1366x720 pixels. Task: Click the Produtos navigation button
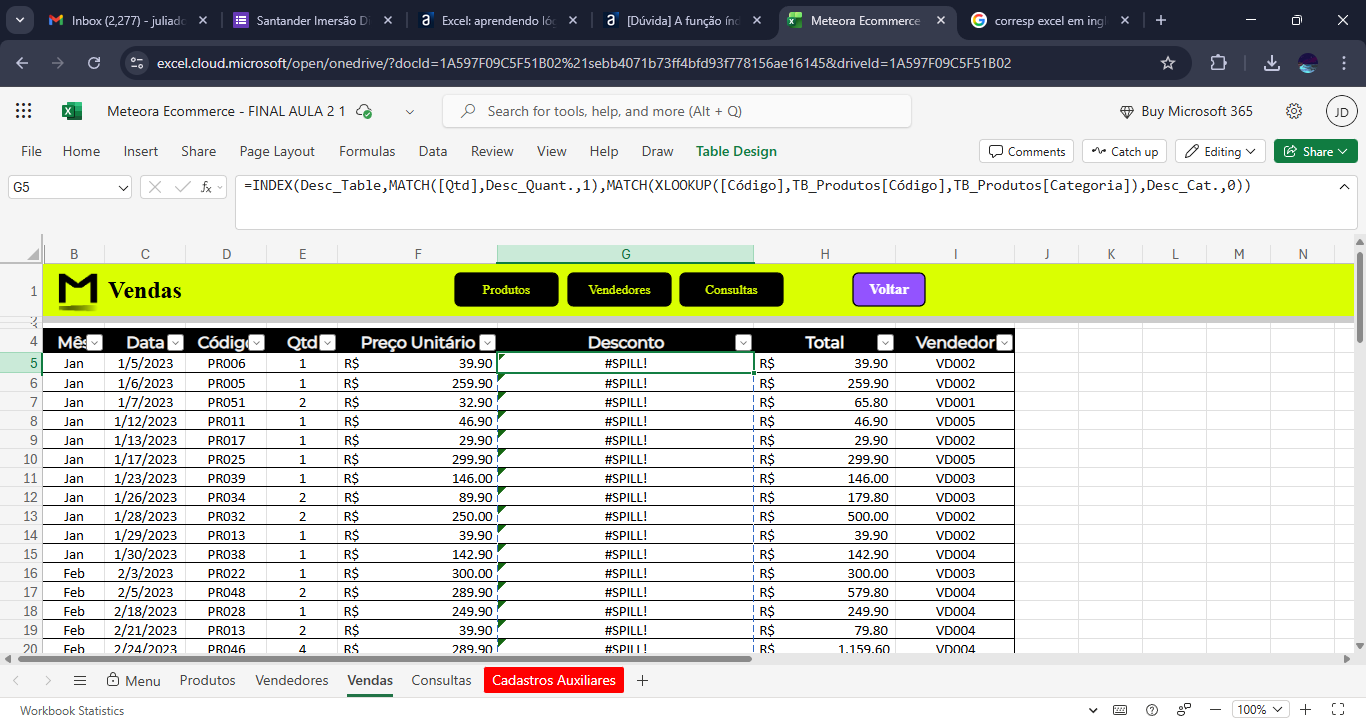coord(506,289)
